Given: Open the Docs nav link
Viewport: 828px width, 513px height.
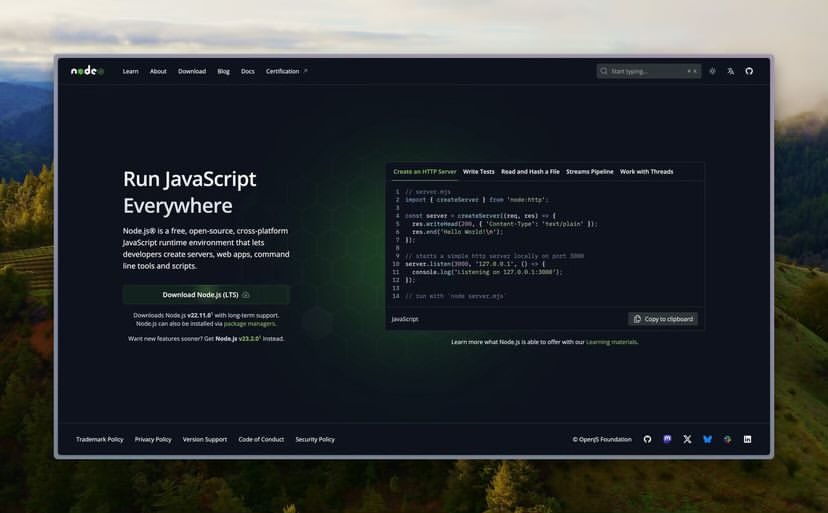Looking at the screenshot, I should 248,71.
